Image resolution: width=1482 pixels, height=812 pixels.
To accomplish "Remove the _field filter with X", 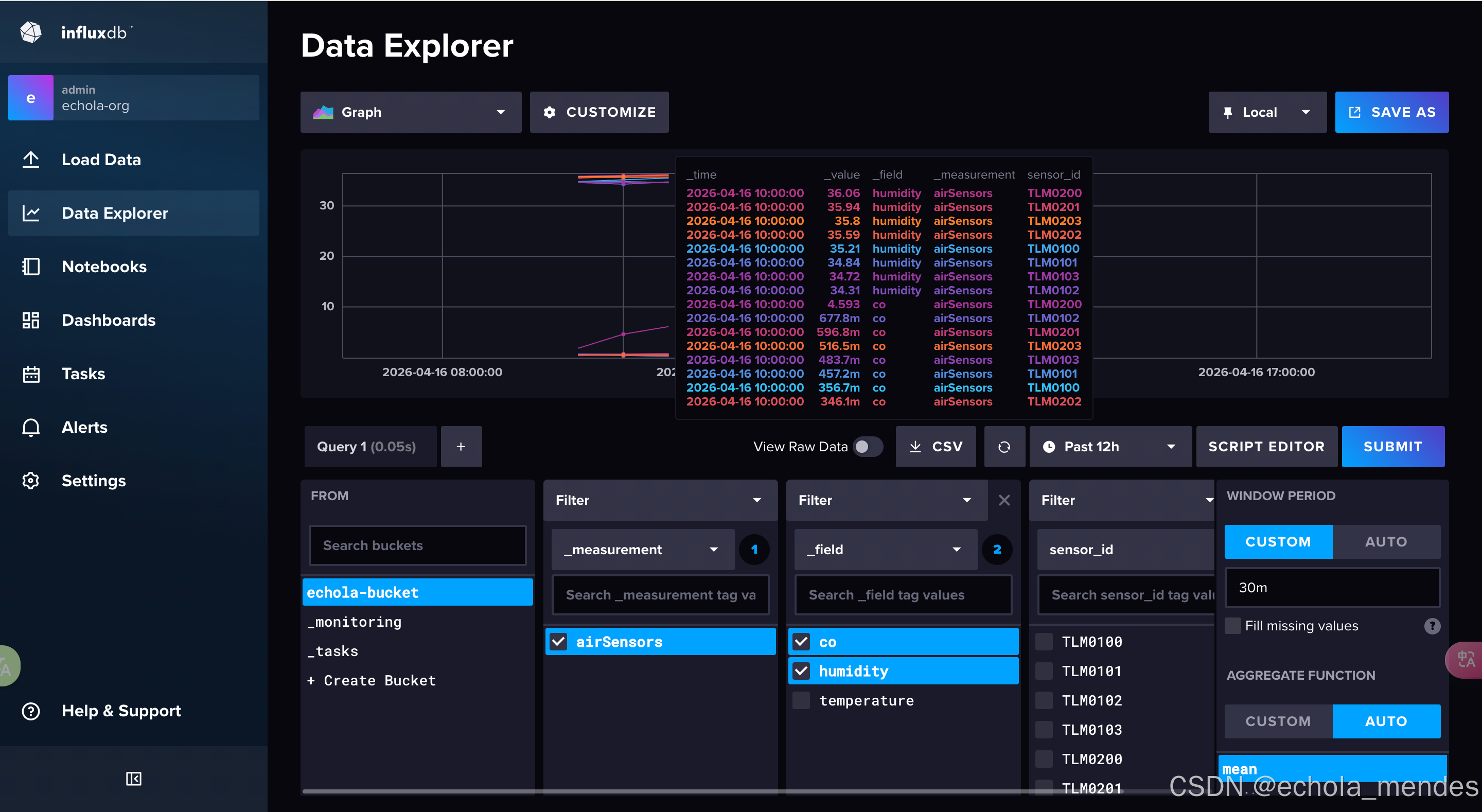I will click(1004, 500).
